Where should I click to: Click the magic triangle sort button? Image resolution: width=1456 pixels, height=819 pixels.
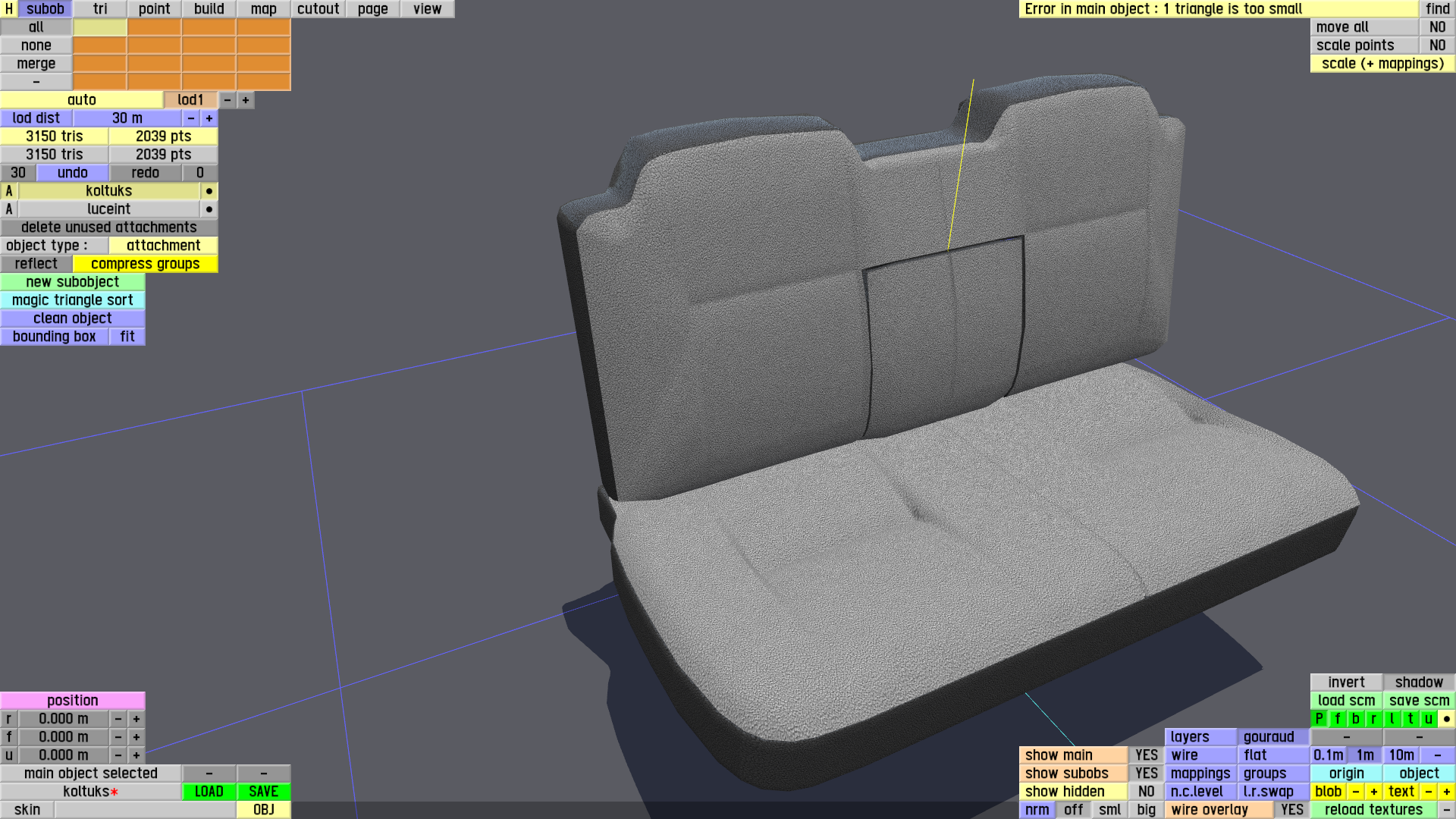pos(73,300)
